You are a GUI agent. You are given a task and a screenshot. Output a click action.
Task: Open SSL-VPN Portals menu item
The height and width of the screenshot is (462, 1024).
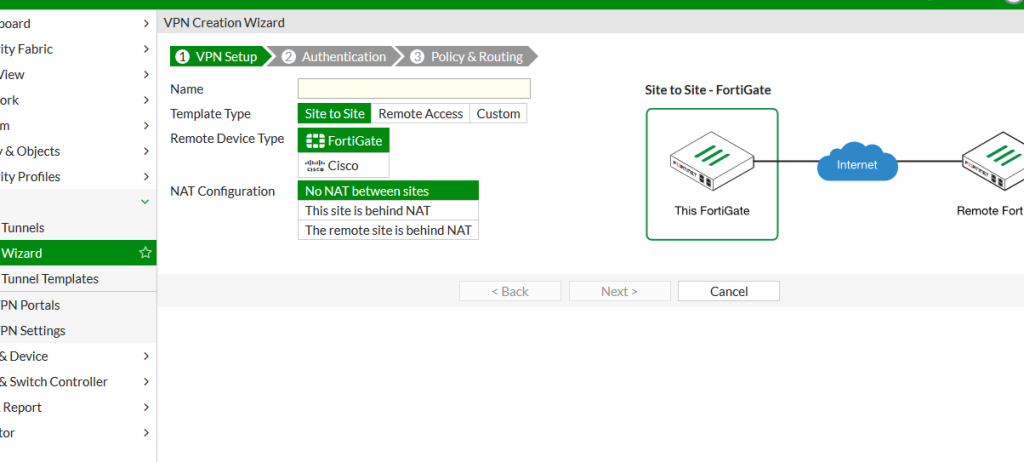tap(78, 305)
